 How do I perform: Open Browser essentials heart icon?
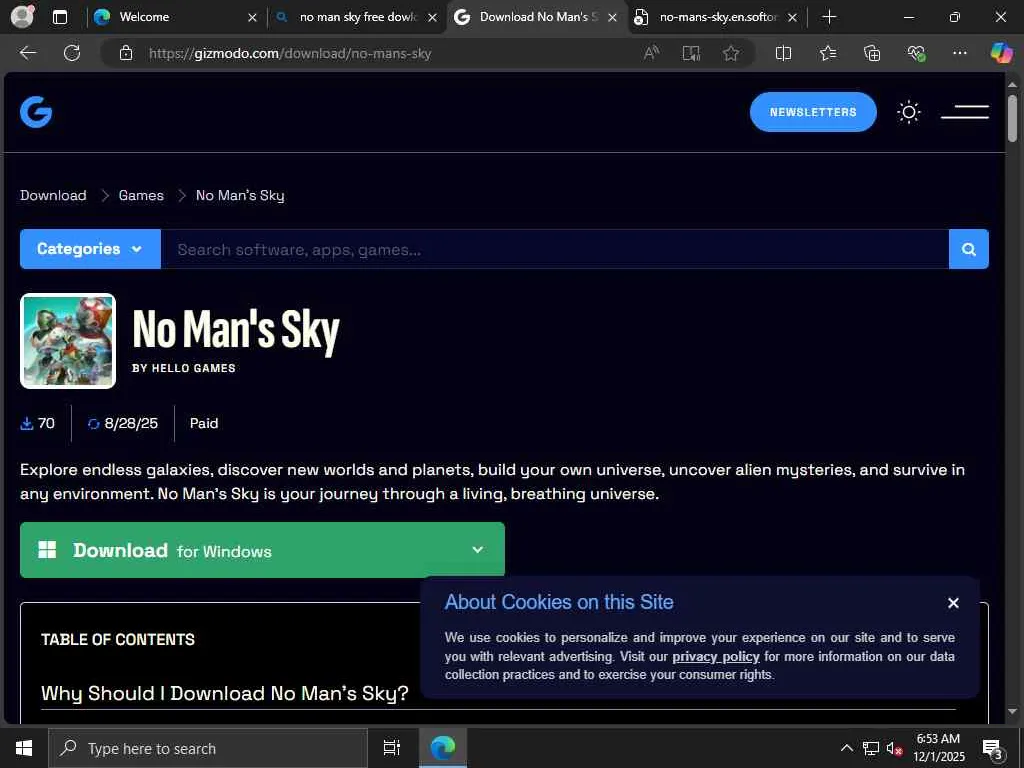[x=916, y=53]
